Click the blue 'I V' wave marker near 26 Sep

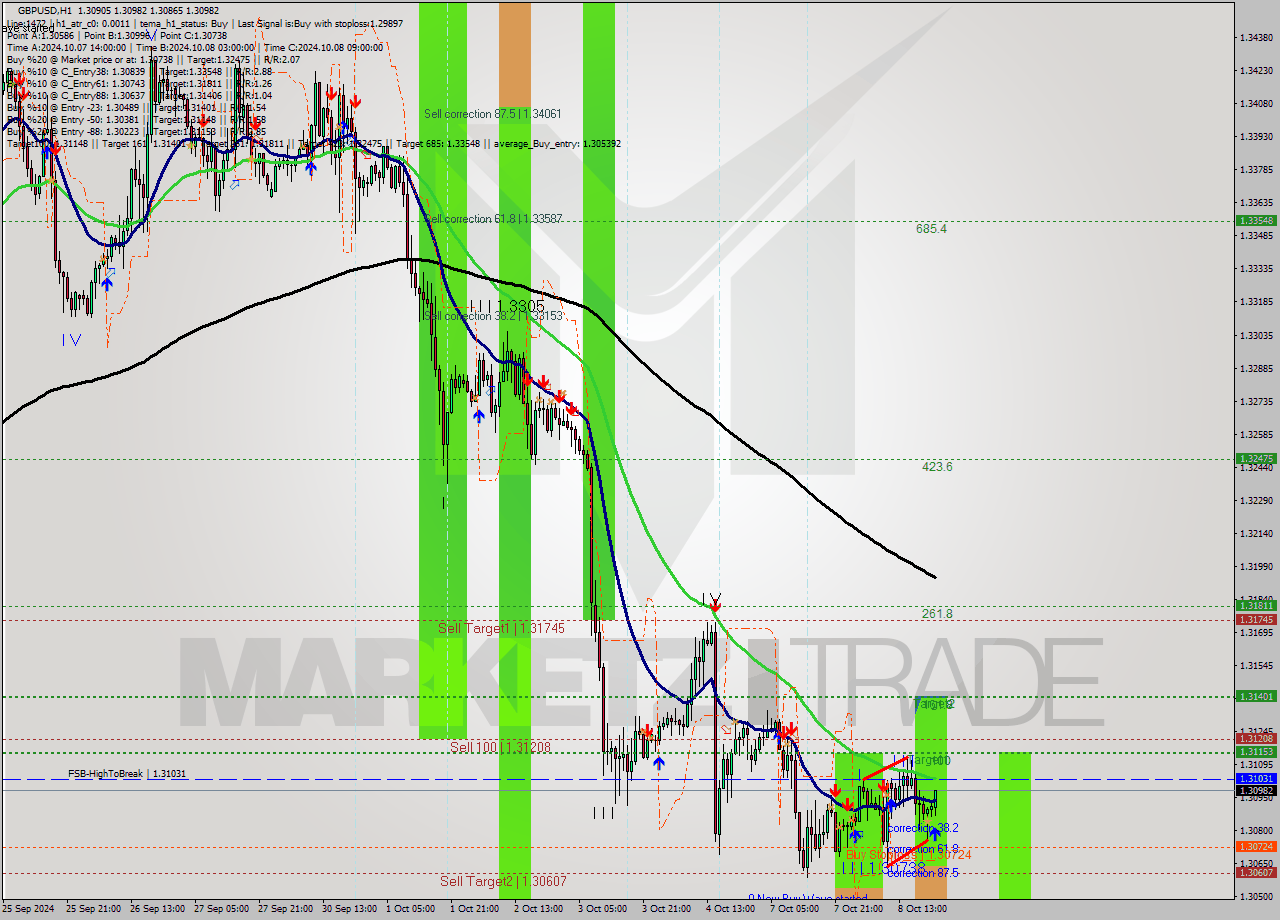click(72, 340)
